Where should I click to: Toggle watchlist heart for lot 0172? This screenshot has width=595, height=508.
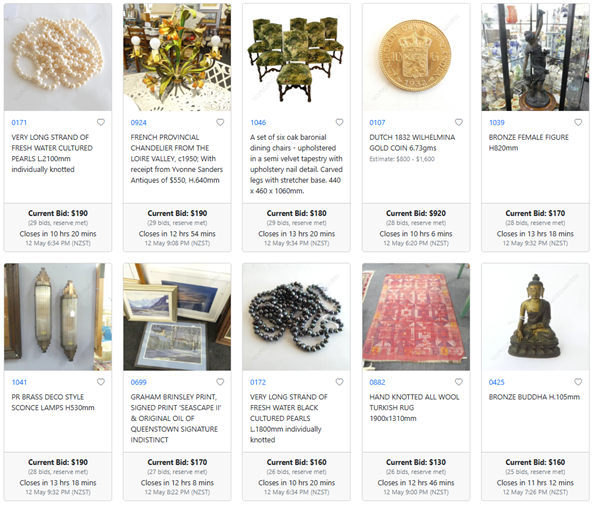click(x=339, y=382)
